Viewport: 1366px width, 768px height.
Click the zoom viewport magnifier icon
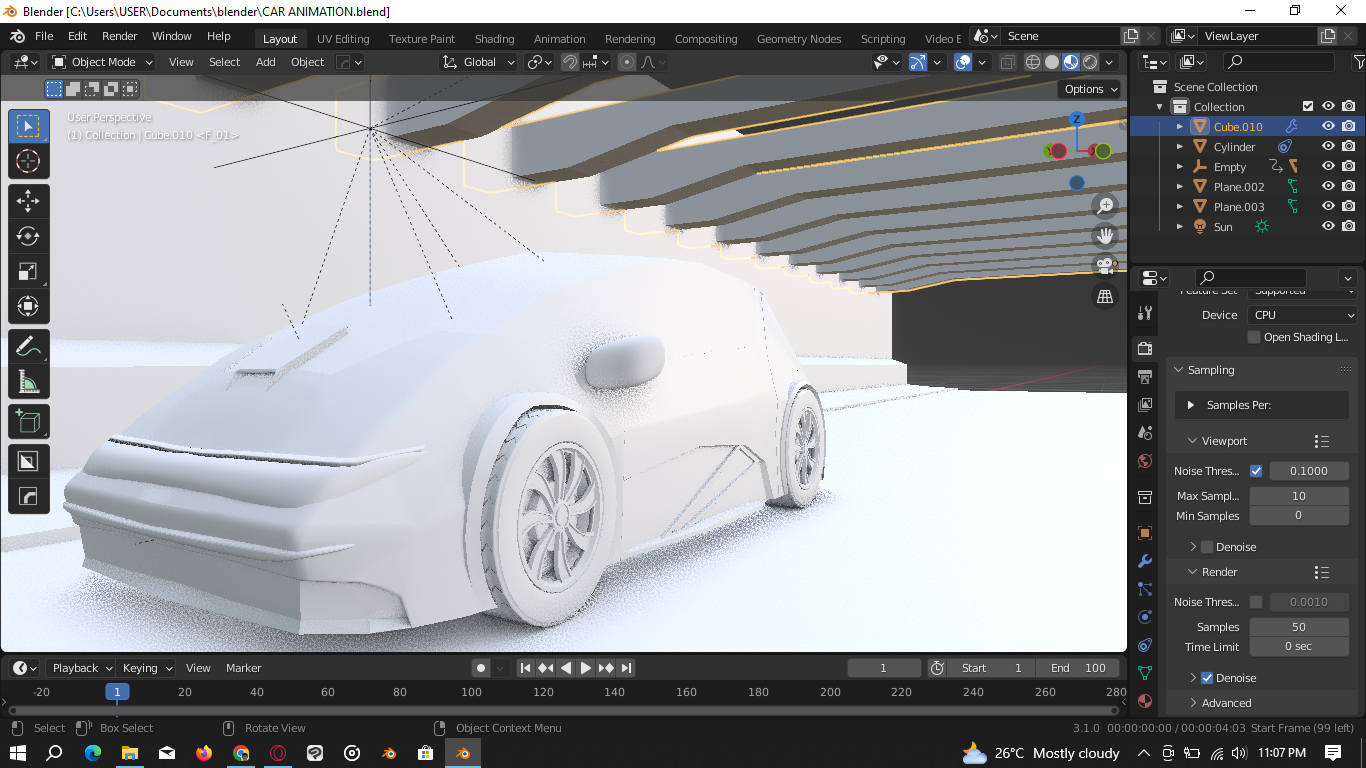pyautogui.click(x=1105, y=206)
